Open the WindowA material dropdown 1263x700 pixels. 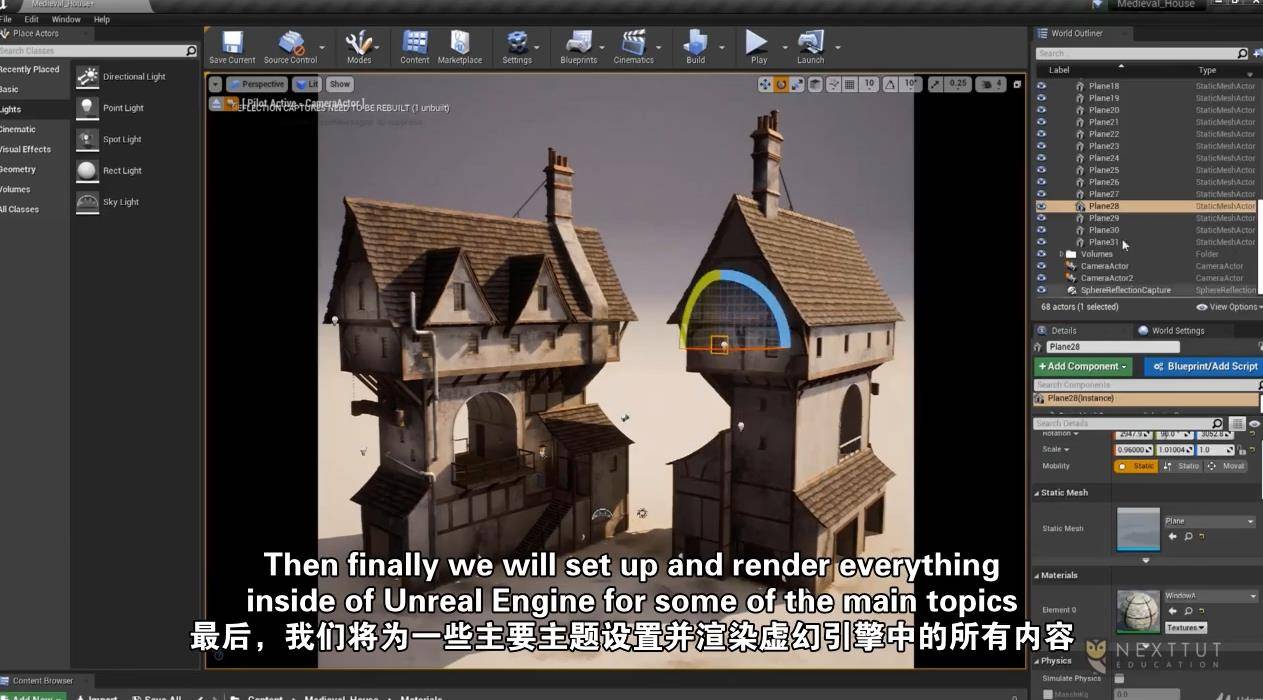pos(1210,596)
